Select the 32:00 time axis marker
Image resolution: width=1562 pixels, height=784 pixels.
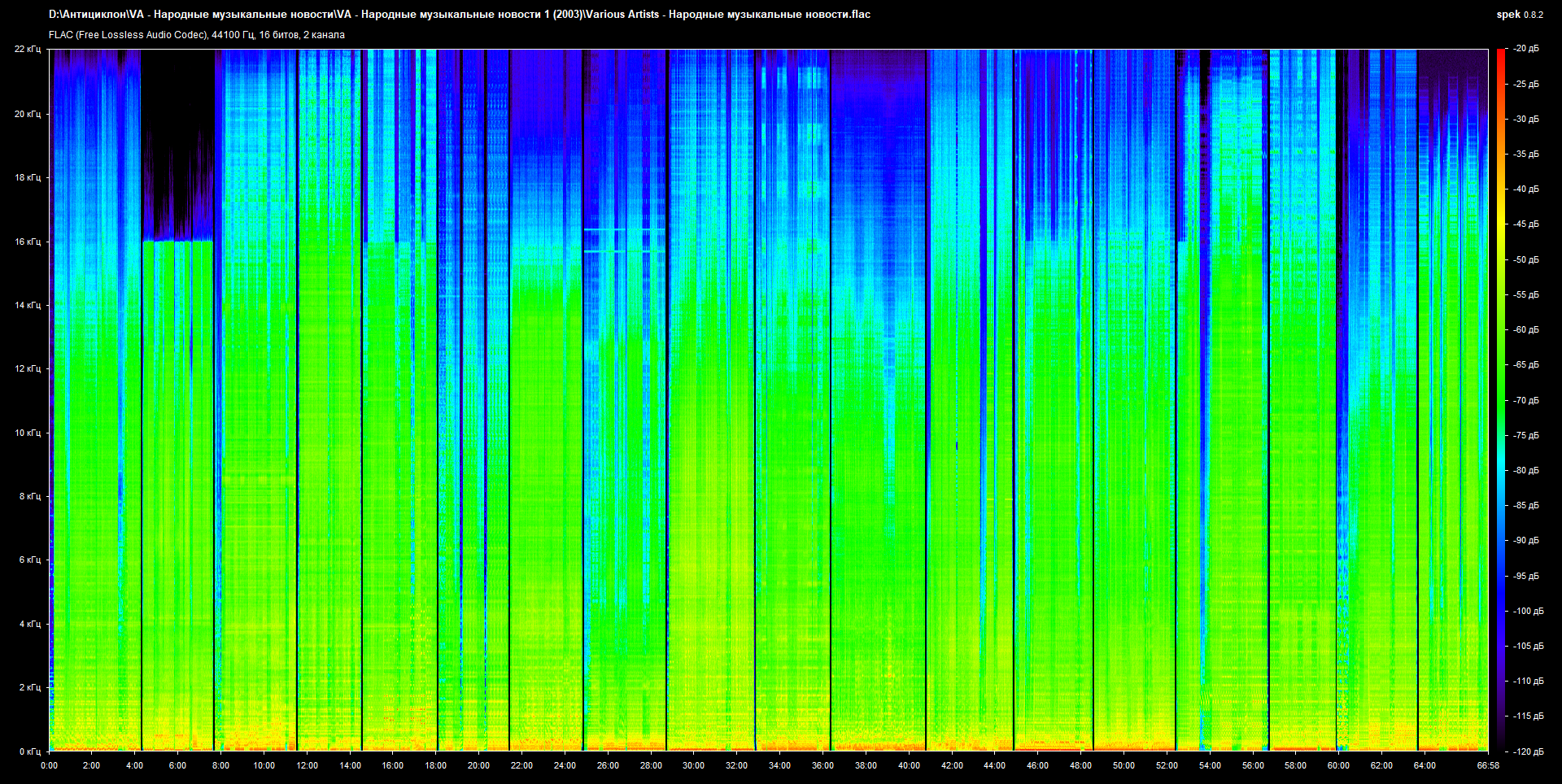736,765
